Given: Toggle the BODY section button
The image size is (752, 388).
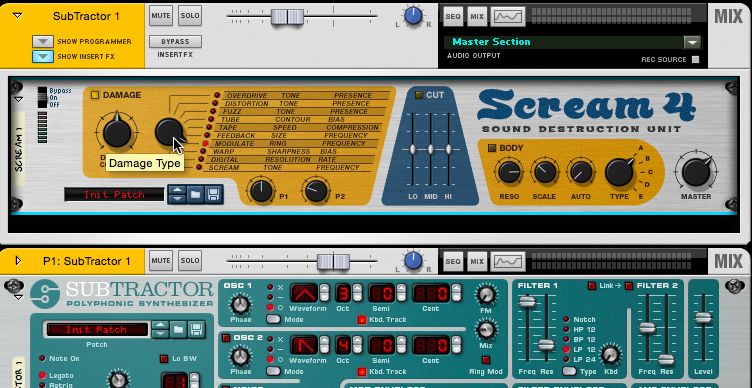Looking at the screenshot, I should pyautogui.click(x=492, y=148).
